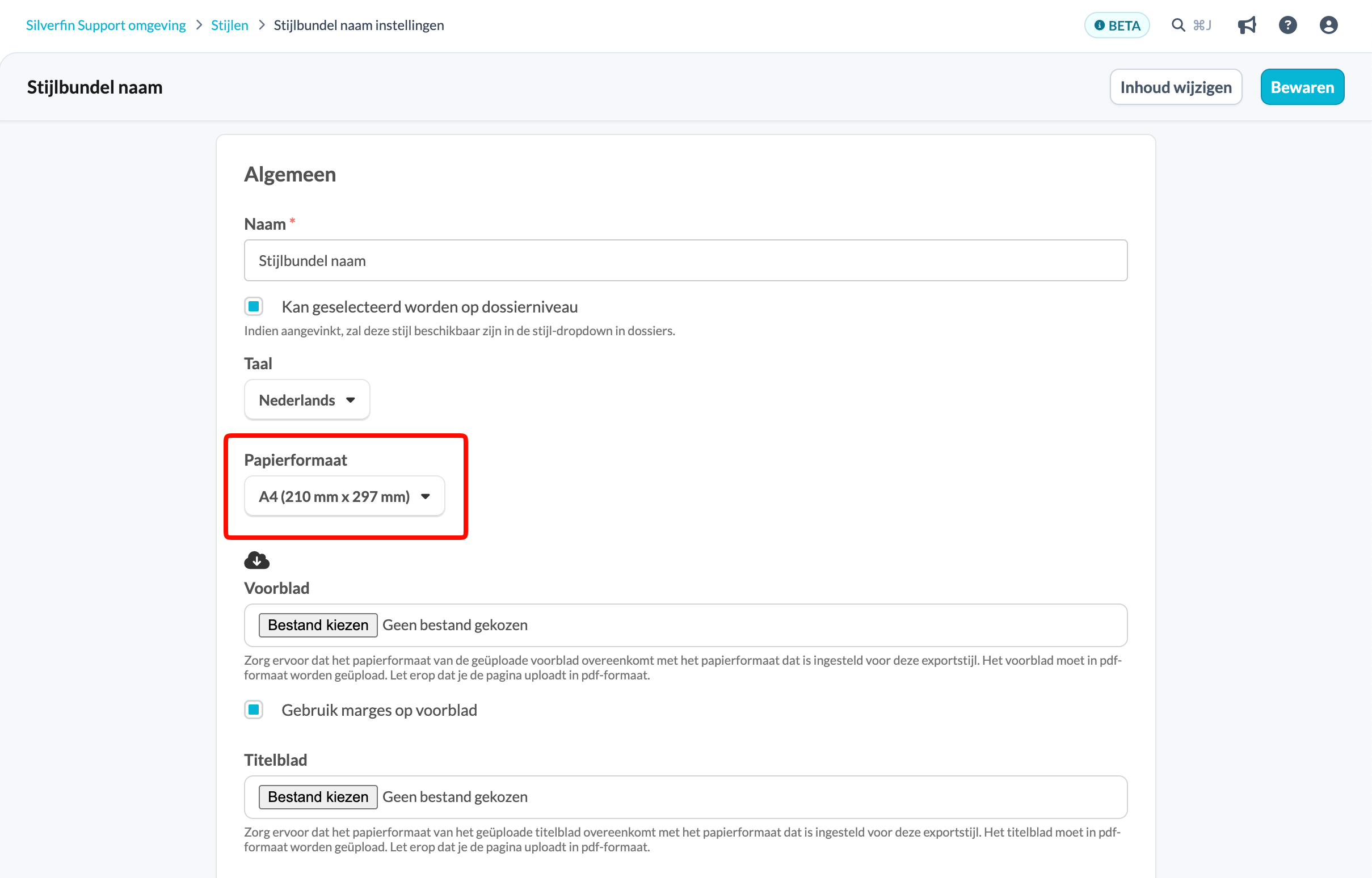Click the cloud download icon above Voorblad
The width and height of the screenshot is (1372, 878).
click(256, 560)
